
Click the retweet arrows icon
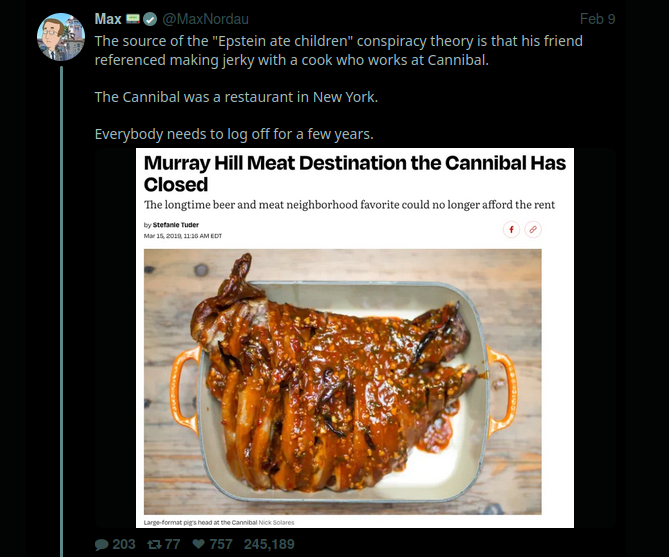154,545
